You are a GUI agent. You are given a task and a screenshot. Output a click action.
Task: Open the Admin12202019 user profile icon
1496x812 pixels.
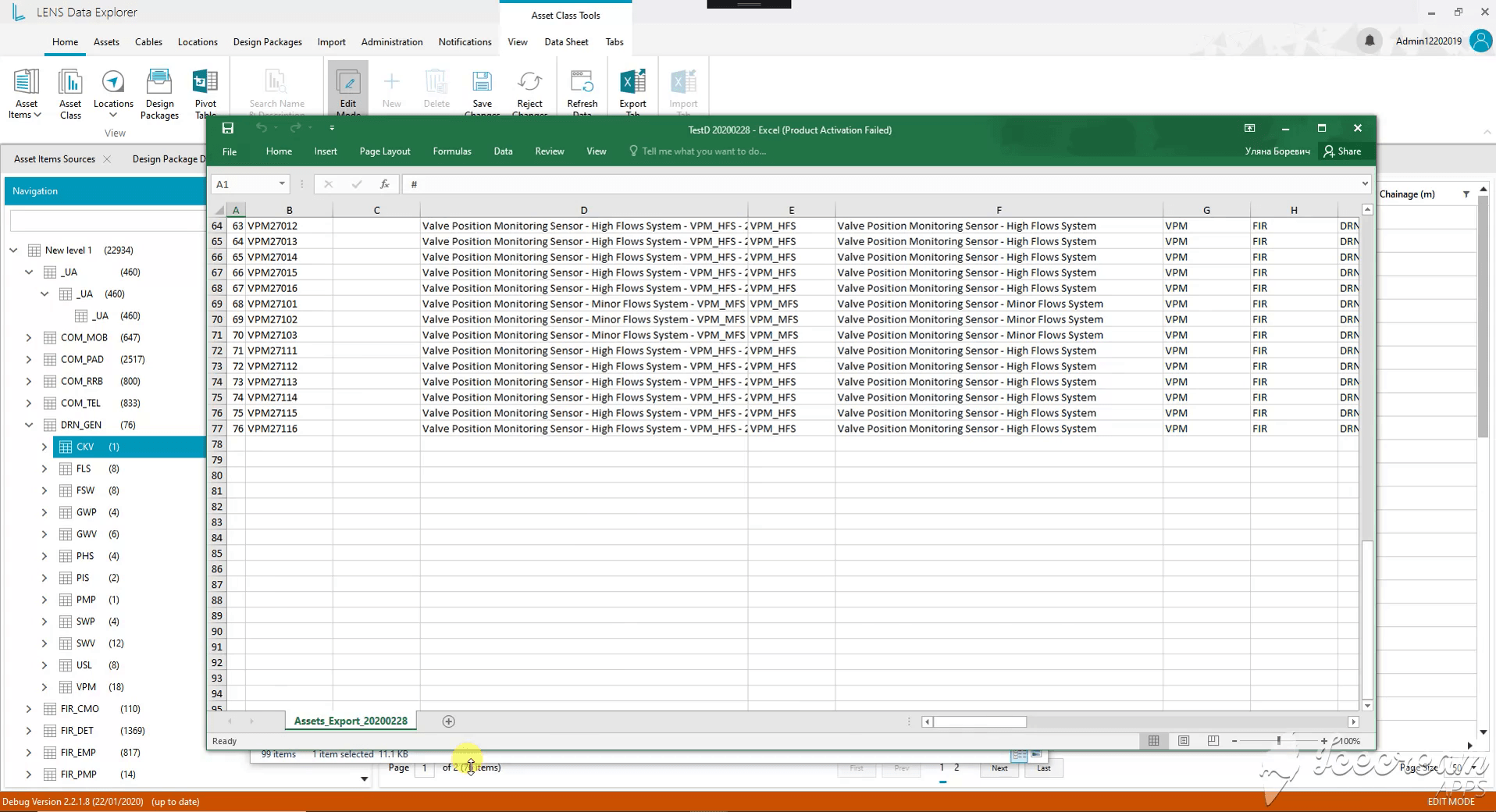coord(1480,41)
